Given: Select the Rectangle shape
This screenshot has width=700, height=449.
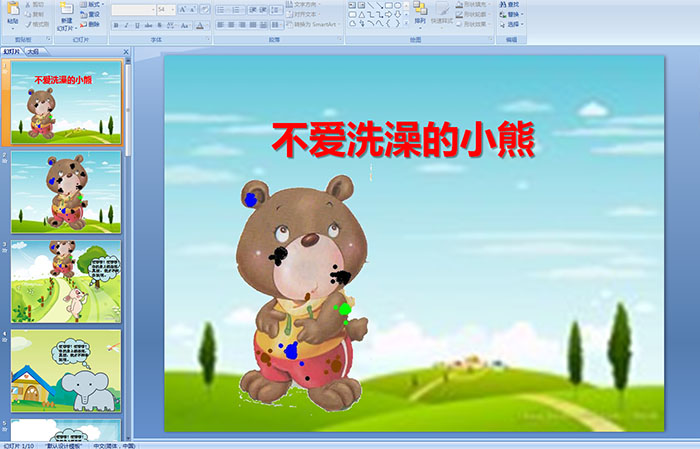Looking at the screenshot, I should point(388,5).
